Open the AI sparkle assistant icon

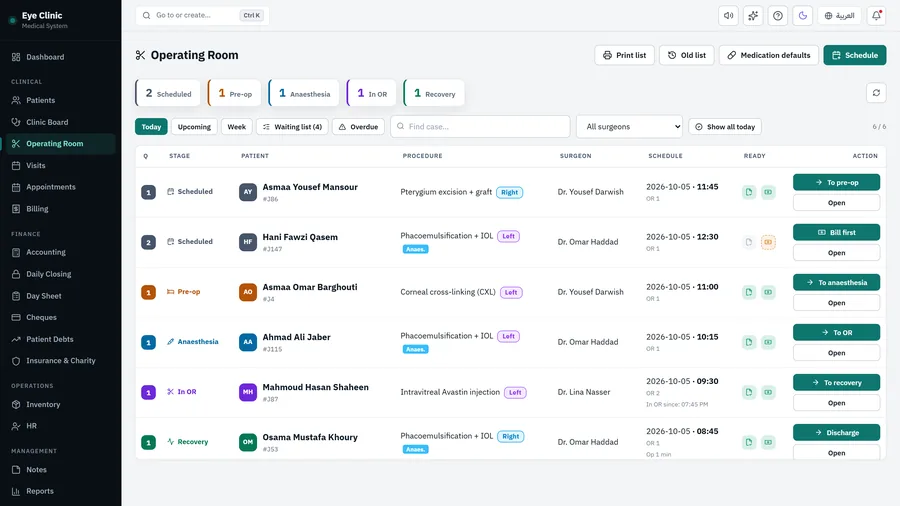(753, 15)
